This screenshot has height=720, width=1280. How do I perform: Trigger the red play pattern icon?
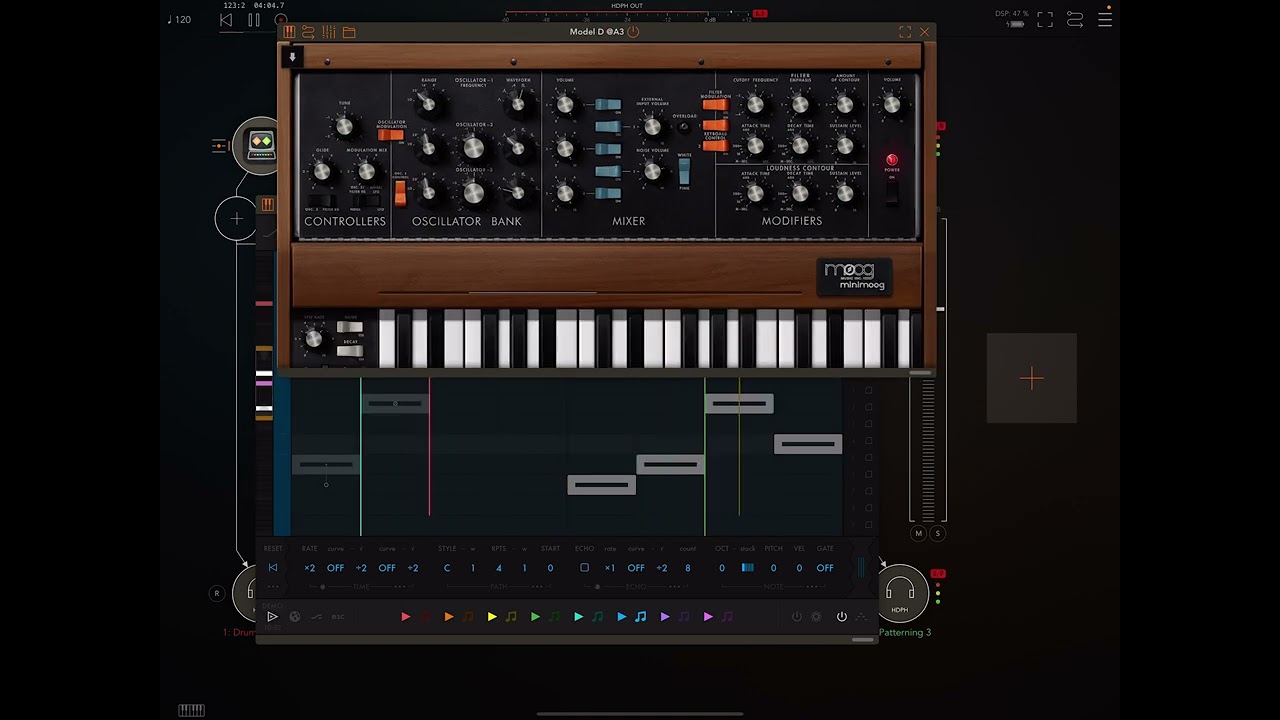point(405,617)
